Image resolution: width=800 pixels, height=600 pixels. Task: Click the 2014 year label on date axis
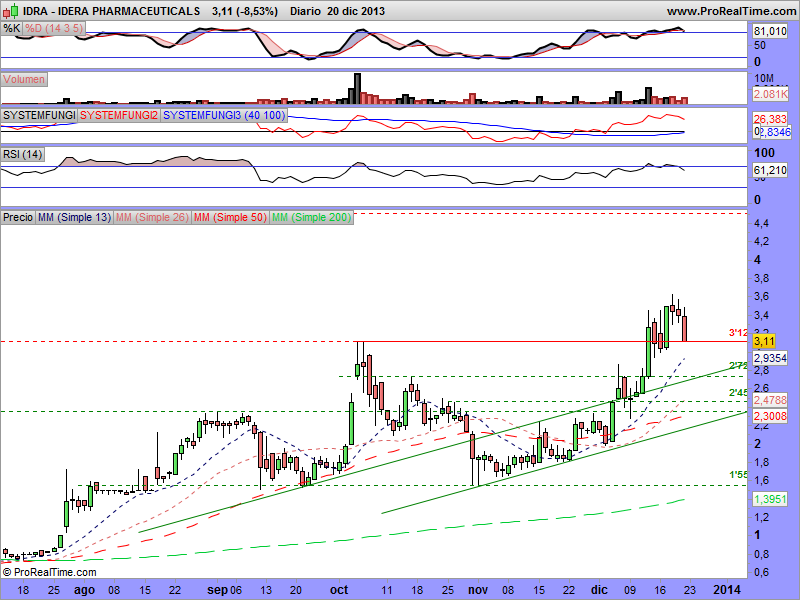pos(727,590)
